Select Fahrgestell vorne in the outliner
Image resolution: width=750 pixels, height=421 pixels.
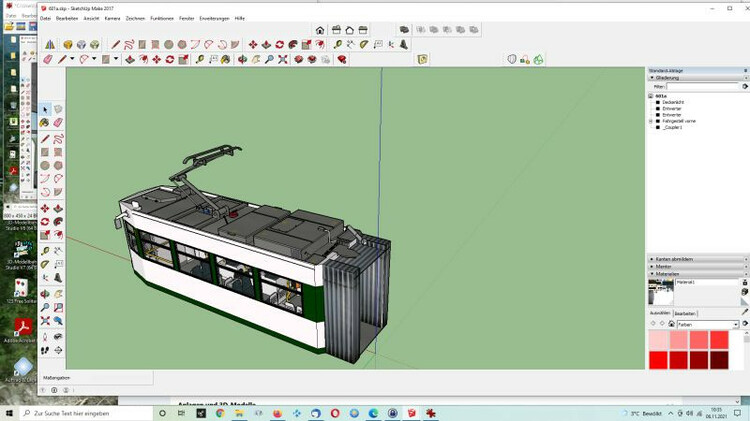[x=679, y=122]
